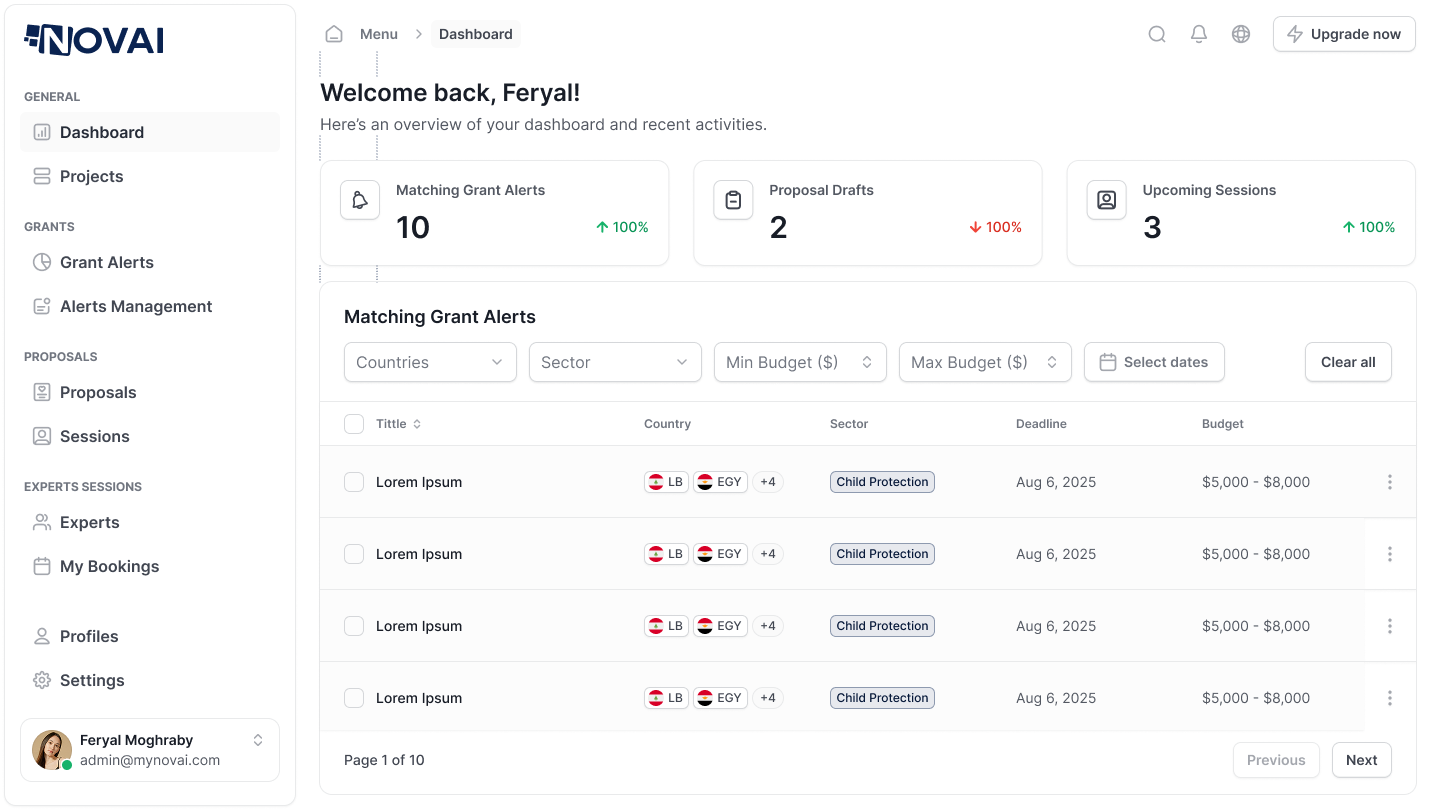Open the Select dates picker

pos(1154,362)
